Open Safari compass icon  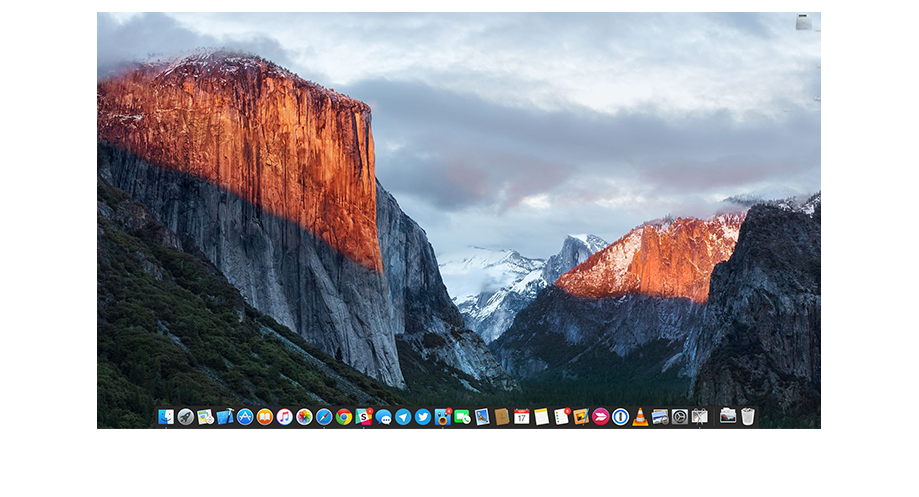[324, 417]
